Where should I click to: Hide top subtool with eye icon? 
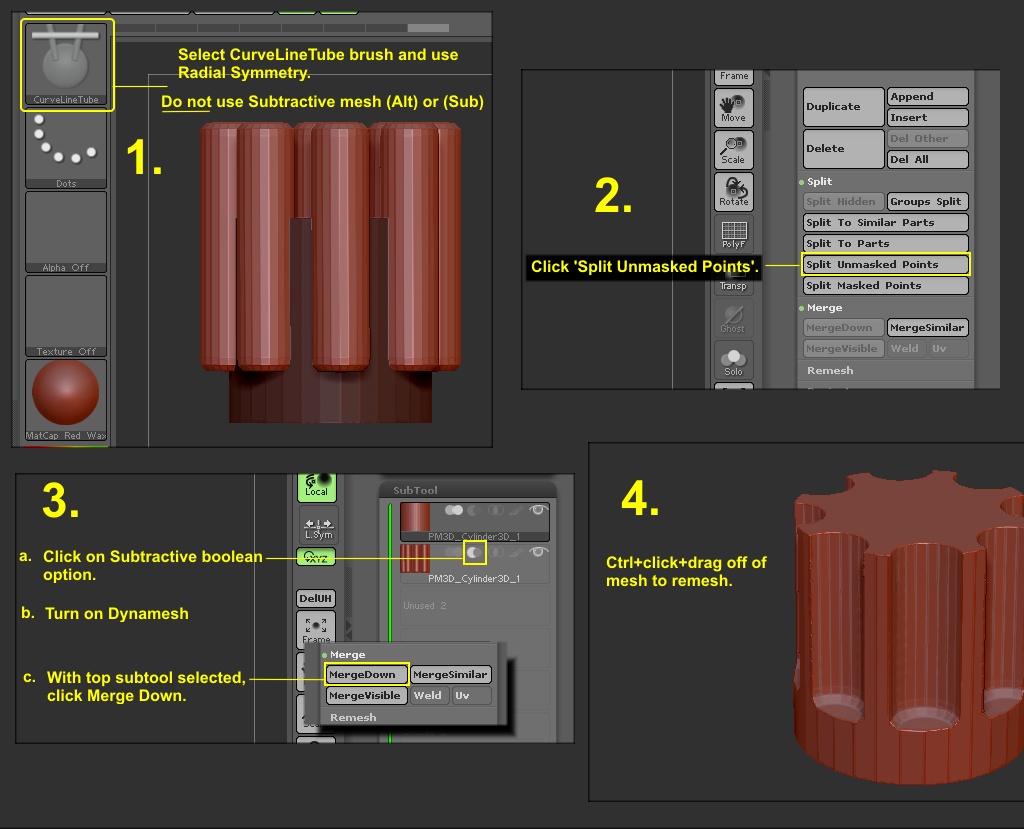click(537, 510)
